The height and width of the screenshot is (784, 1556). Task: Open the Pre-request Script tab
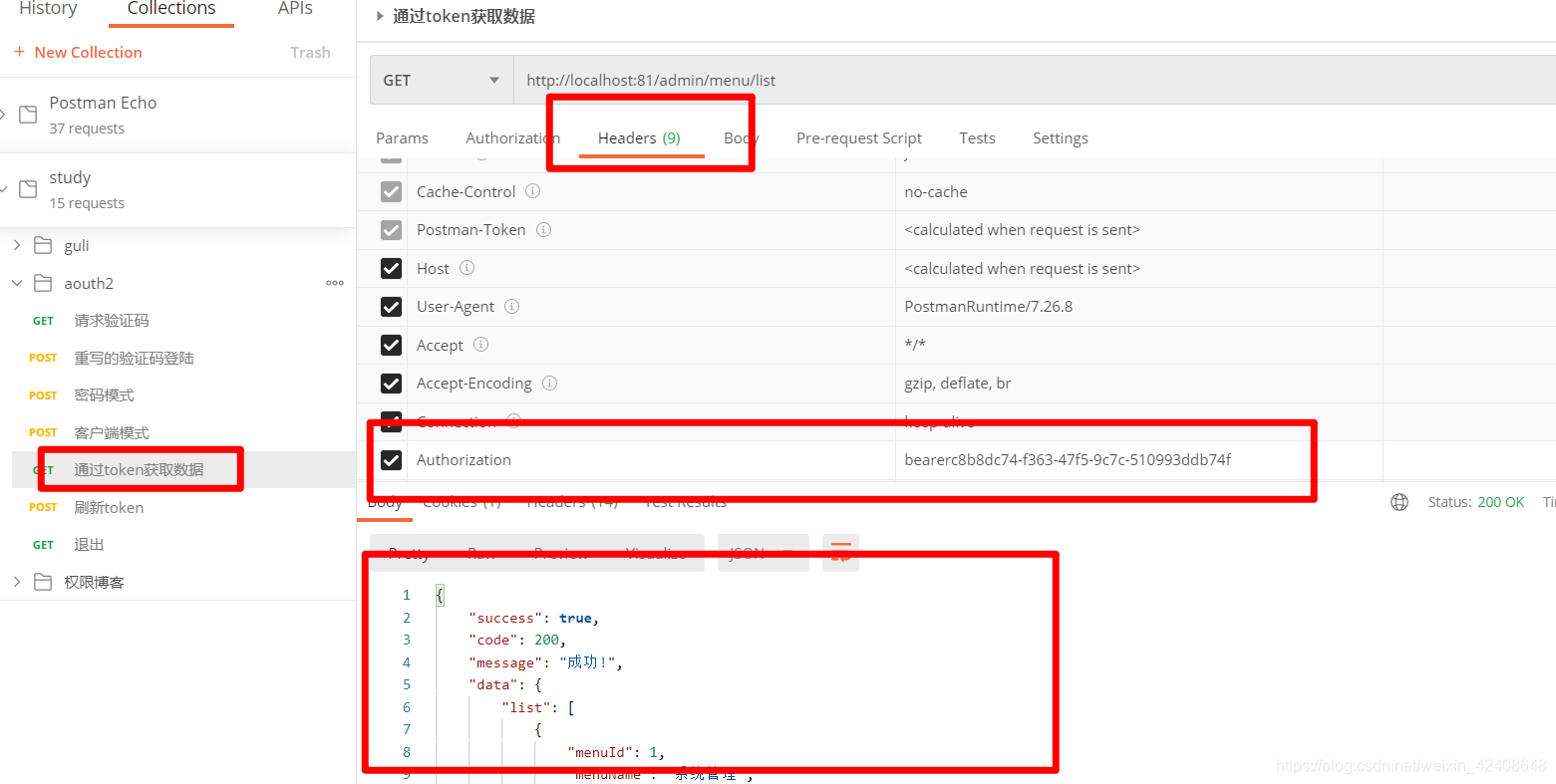coord(859,137)
